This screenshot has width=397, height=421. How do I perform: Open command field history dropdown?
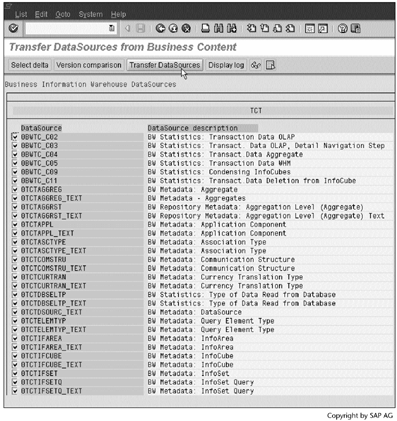pyautogui.click(x=112, y=29)
